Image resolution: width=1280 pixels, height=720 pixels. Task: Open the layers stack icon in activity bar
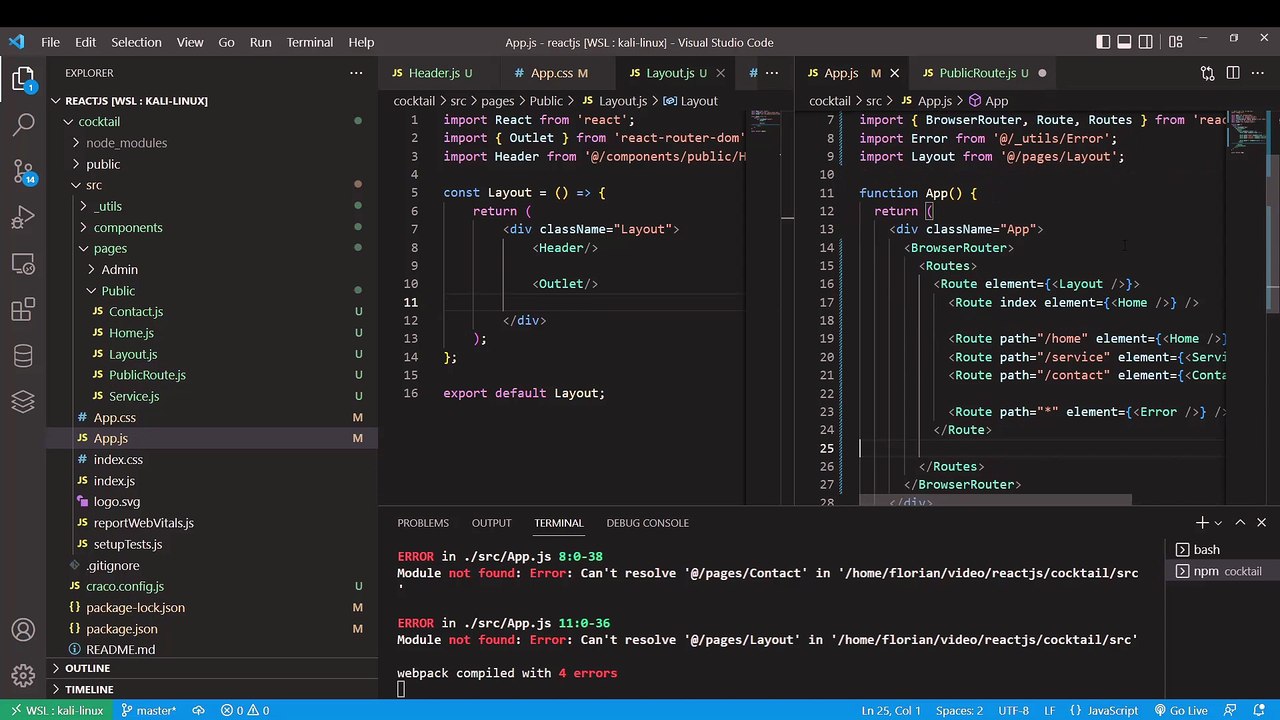pos(23,401)
